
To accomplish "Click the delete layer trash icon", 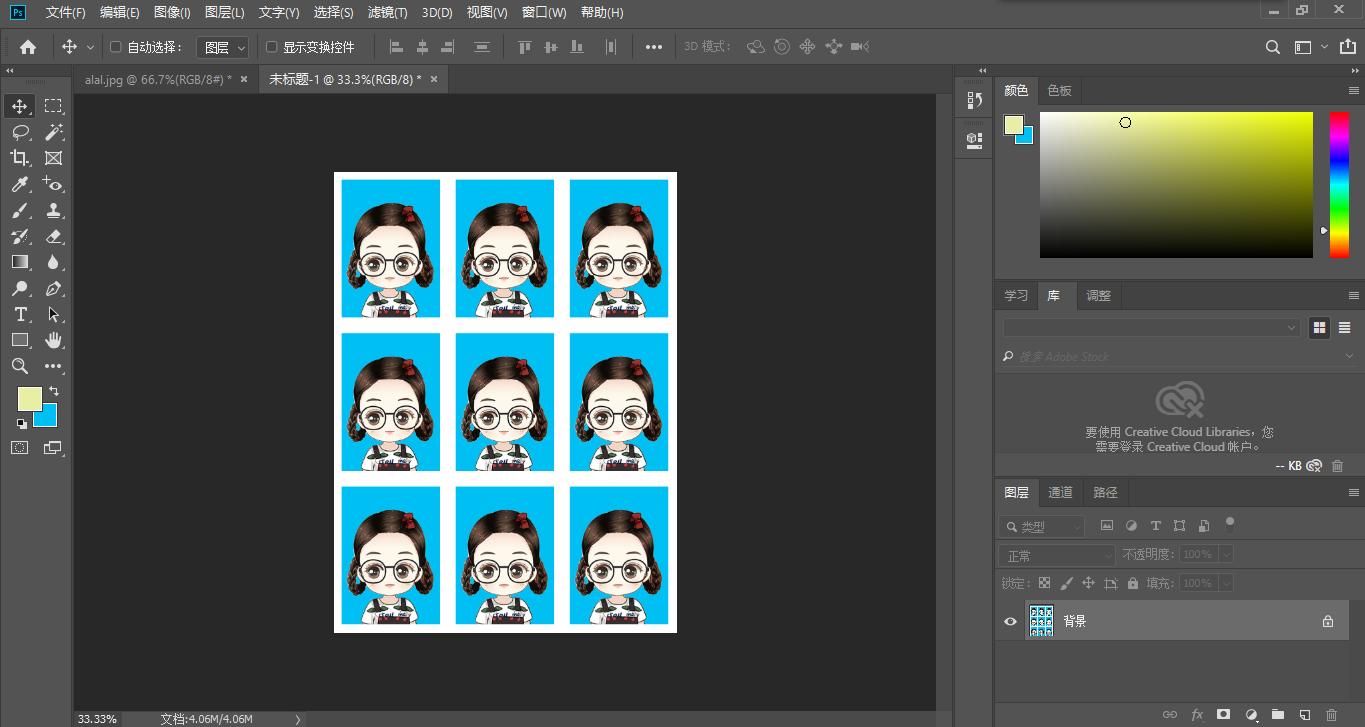I will [x=1330, y=715].
